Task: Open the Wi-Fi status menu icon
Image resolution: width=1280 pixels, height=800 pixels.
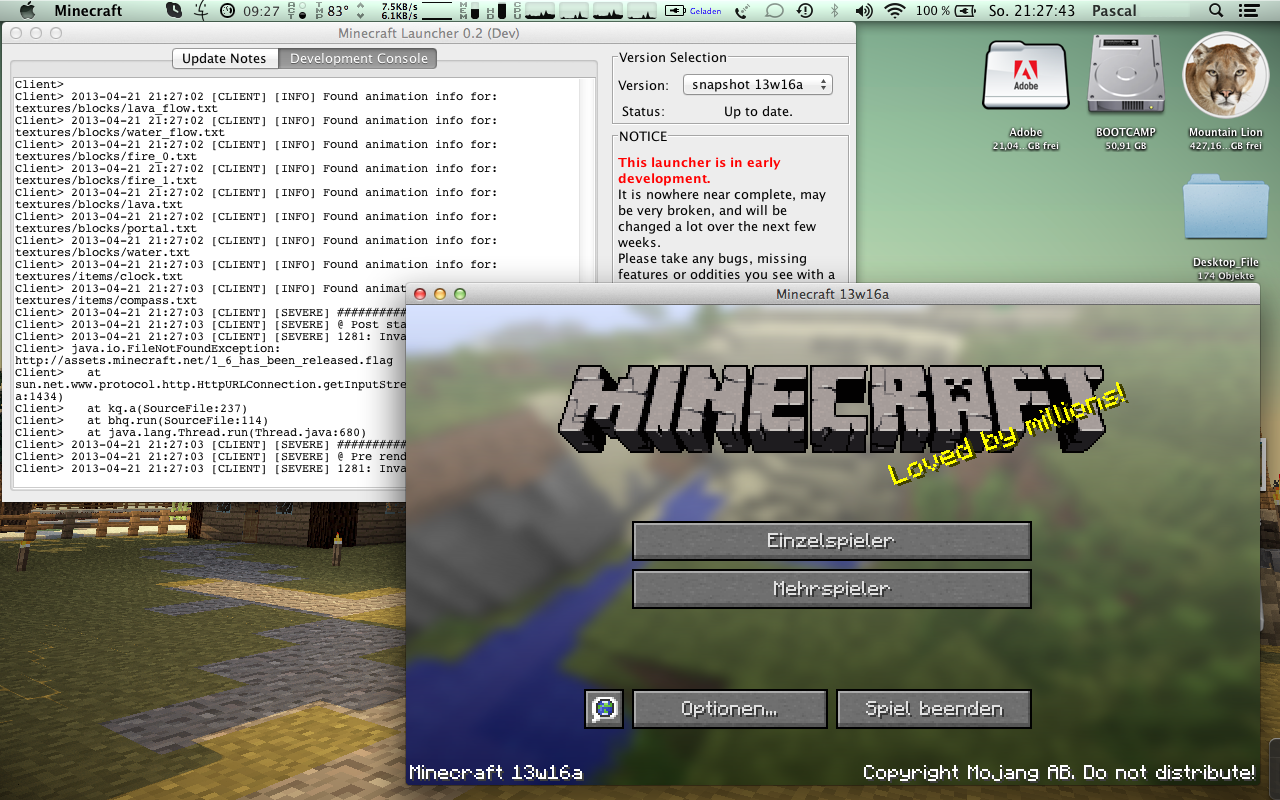Action: pyautogui.click(x=895, y=11)
